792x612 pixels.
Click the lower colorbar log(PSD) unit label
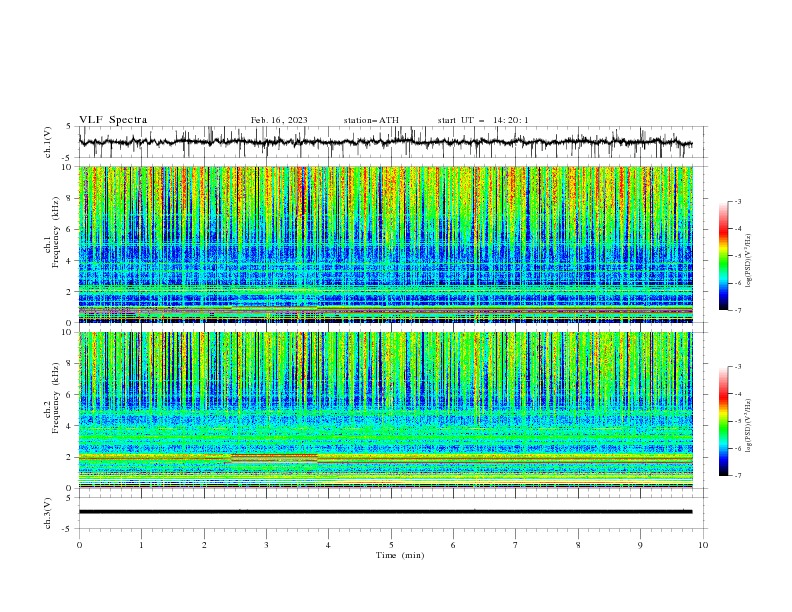point(749,426)
